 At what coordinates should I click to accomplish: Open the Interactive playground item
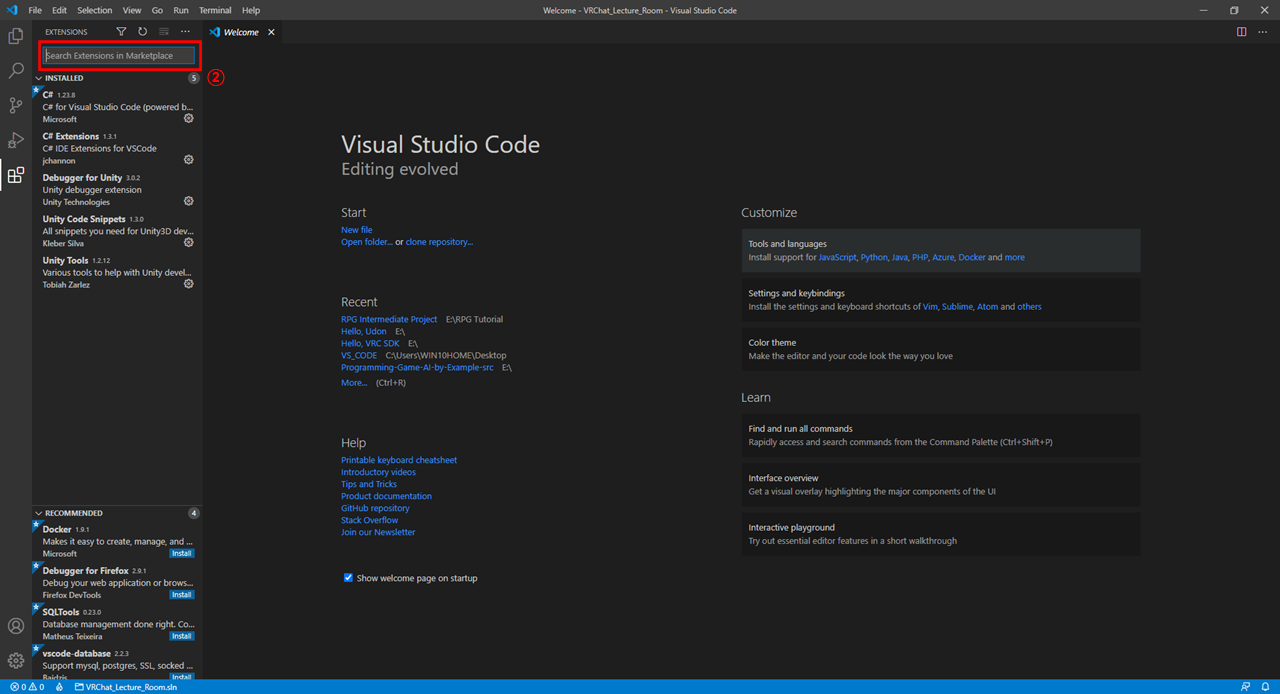point(941,534)
